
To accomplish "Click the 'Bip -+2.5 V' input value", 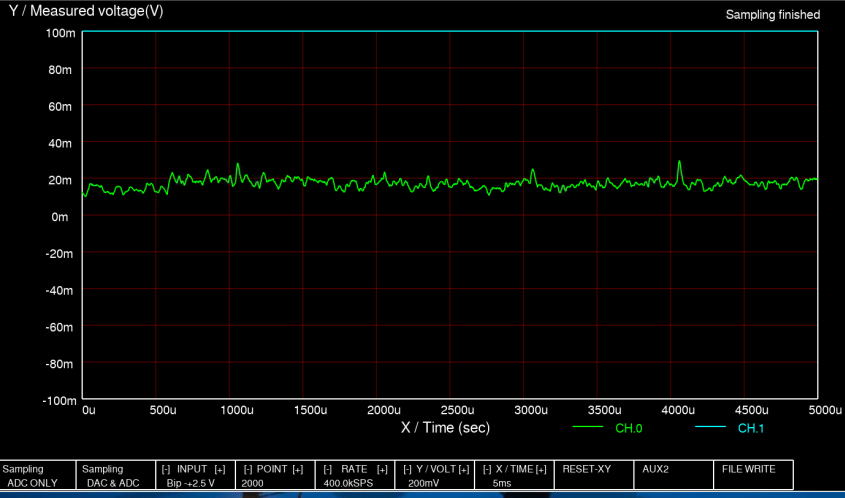I will click(191, 483).
